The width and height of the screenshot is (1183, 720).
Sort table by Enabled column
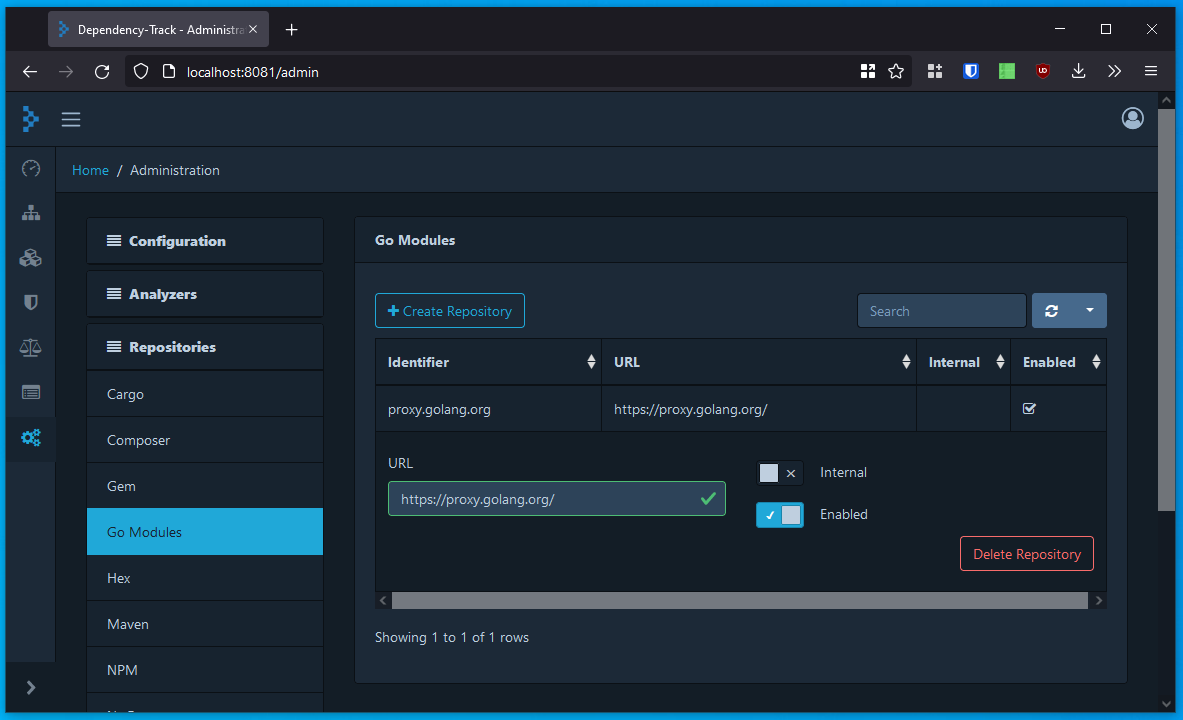pyautogui.click(x=1059, y=362)
